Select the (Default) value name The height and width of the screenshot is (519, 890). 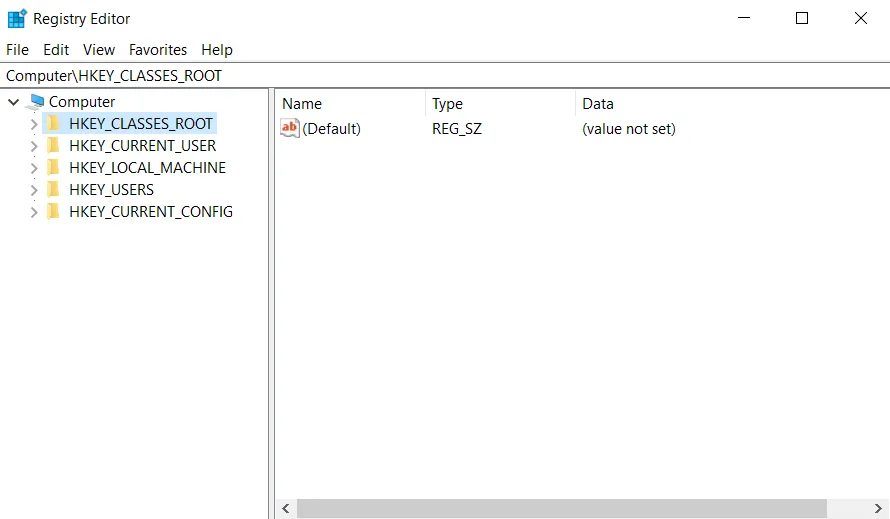coord(331,129)
